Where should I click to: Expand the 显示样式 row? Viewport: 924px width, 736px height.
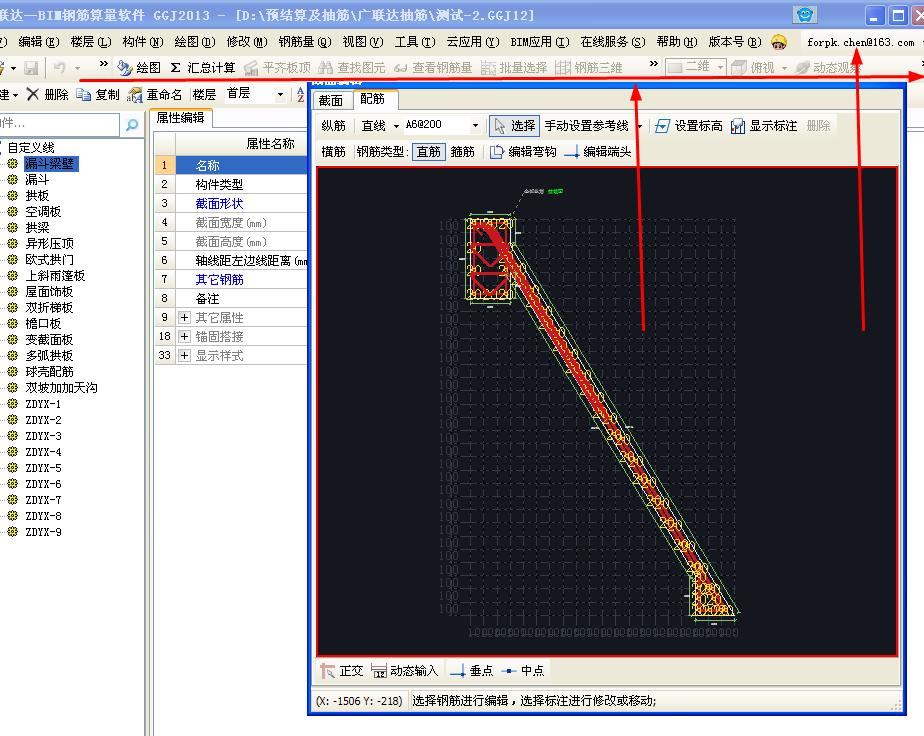coord(184,355)
